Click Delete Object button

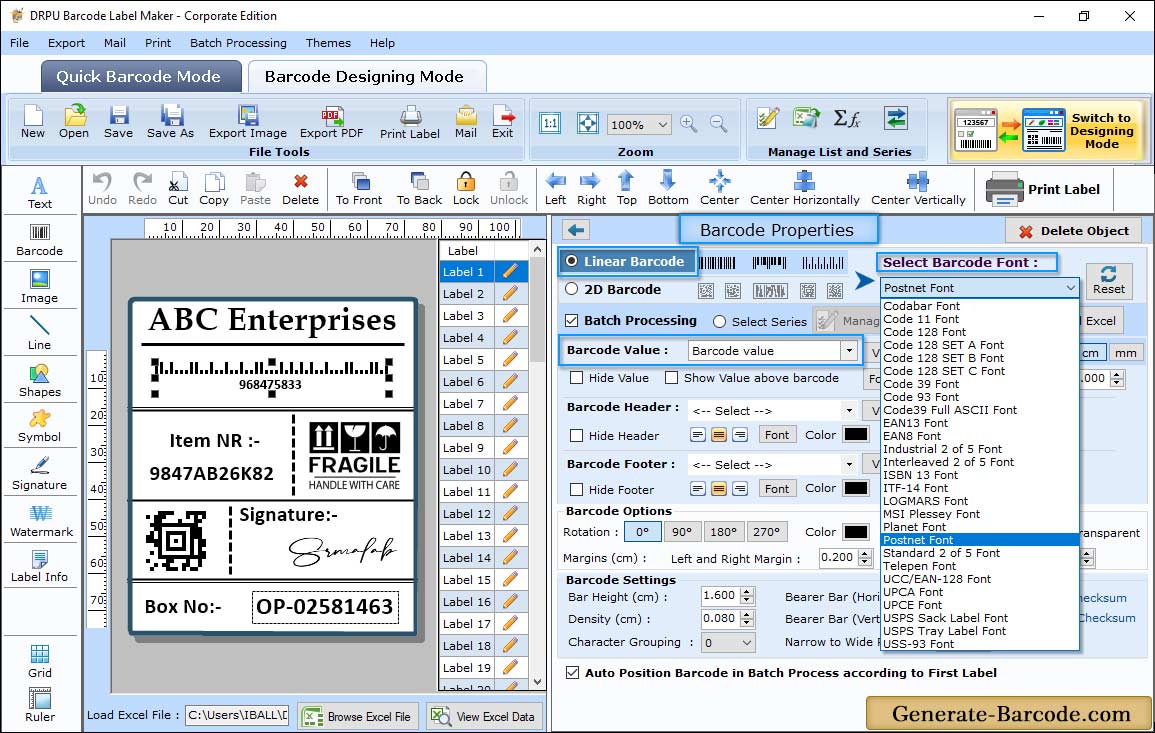pyautogui.click(x=1073, y=231)
